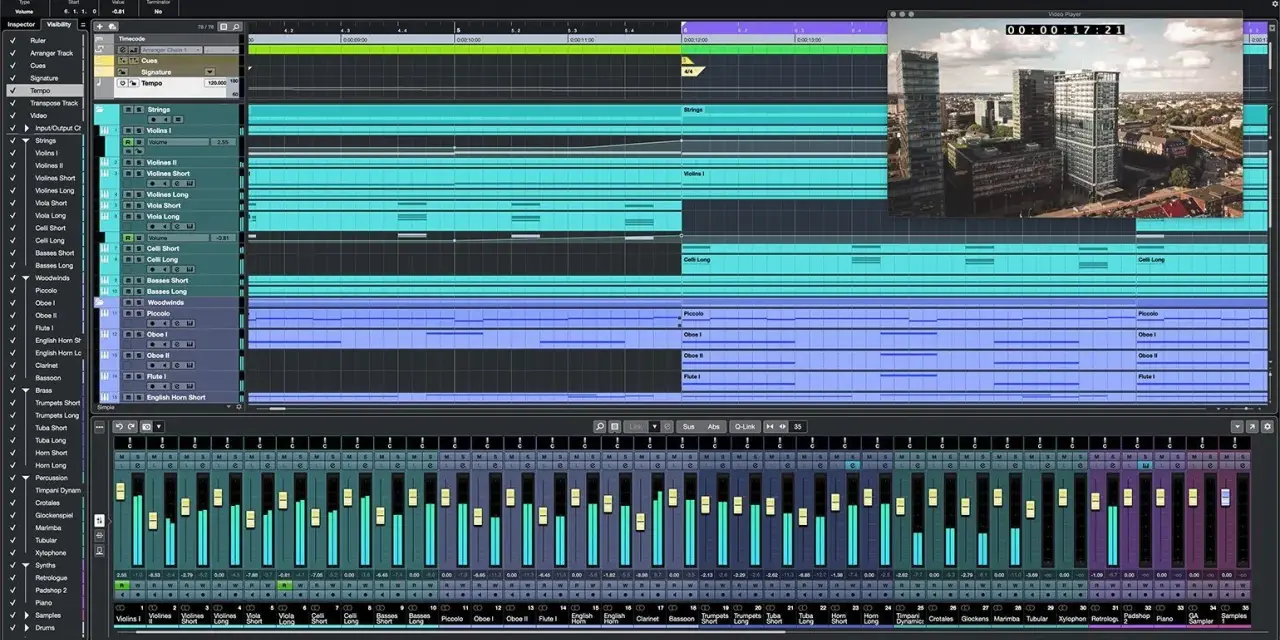This screenshot has height=640, width=1280.
Task: Click the Sus button in MixConsole toolbar
Action: coord(688,426)
